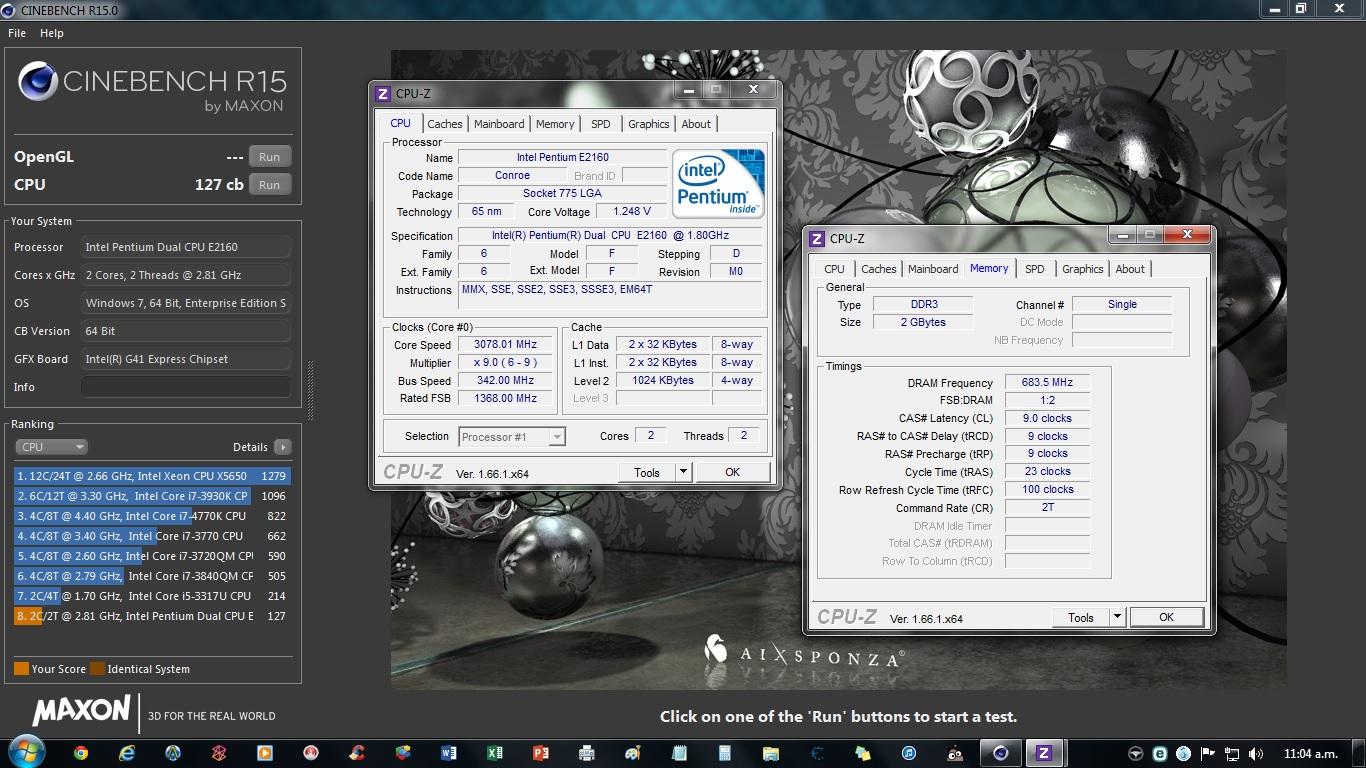Click CPU-Z title icon of Memory window
1366x768 pixels.
point(817,238)
